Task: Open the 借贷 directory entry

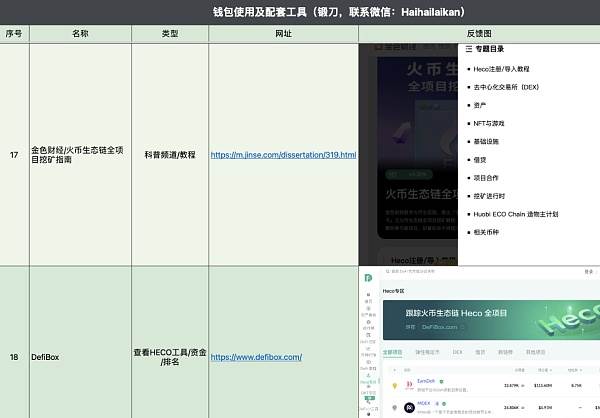Action: [x=479, y=160]
